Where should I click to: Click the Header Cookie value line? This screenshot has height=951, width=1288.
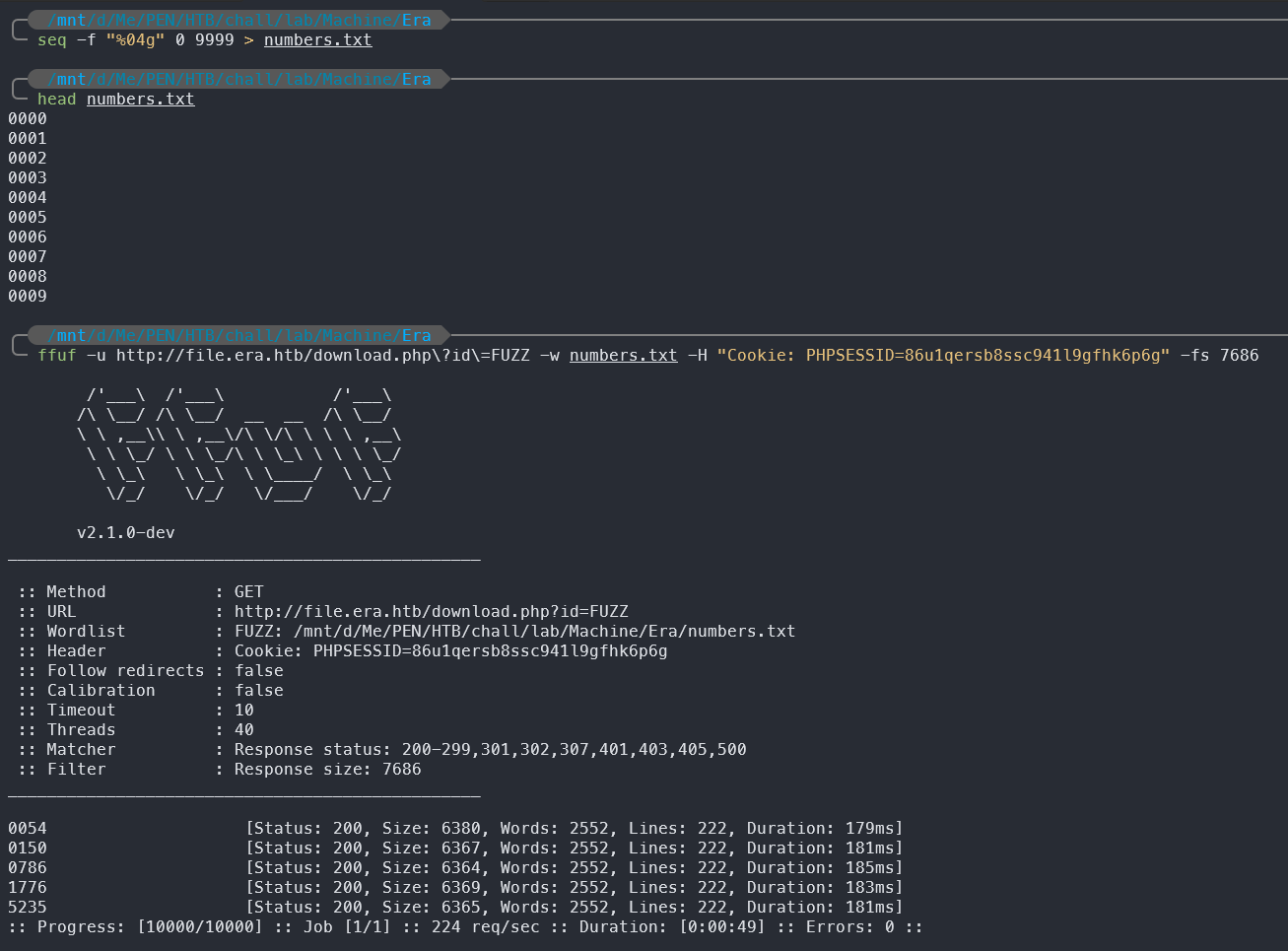(451, 651)
